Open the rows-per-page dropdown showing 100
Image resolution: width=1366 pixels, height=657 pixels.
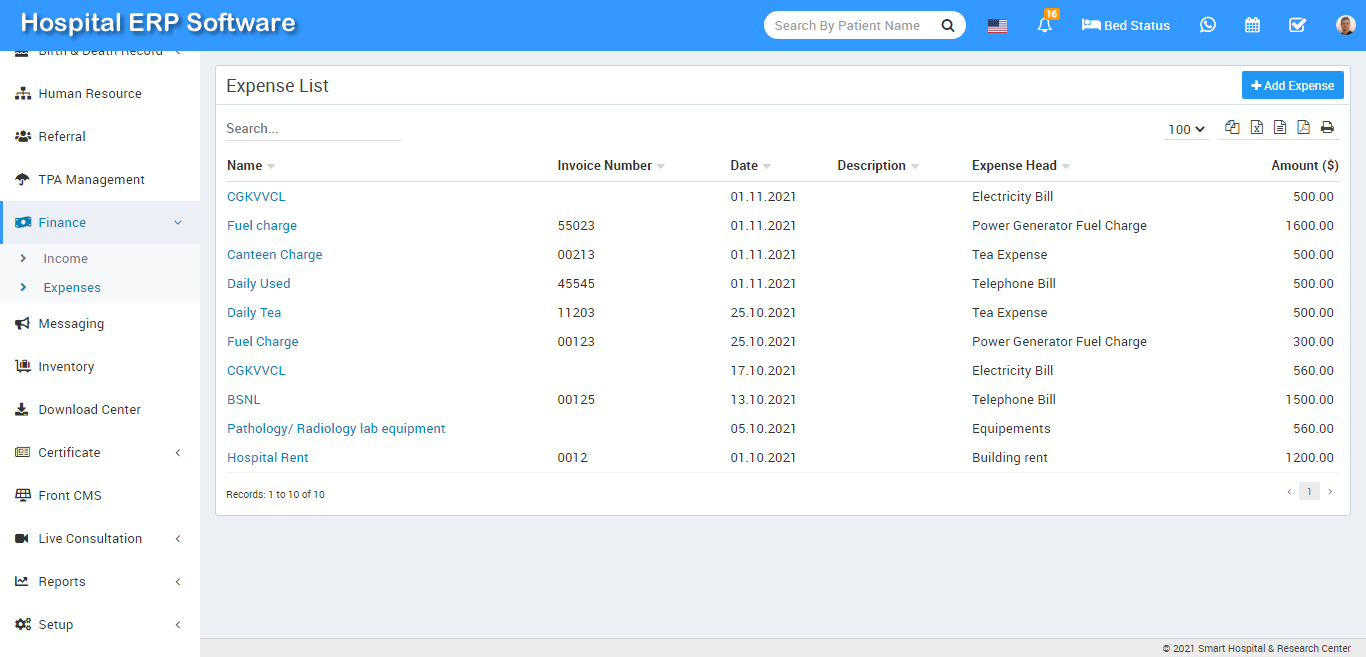(x=1186, y=129)
